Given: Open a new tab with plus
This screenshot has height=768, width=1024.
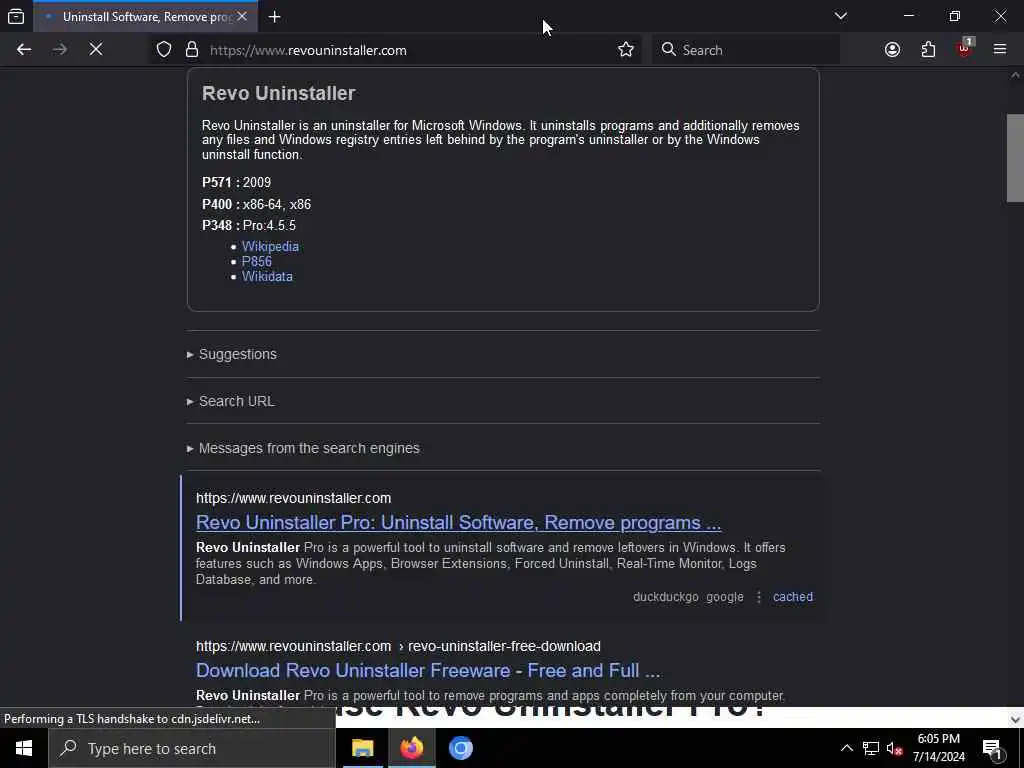Looking at the screenshot, I should [x=274, y=17].
